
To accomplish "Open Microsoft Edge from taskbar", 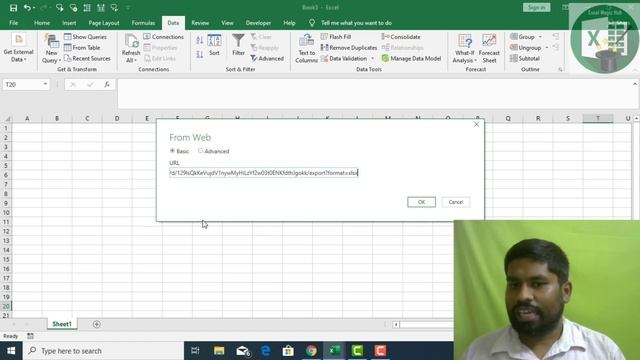I will [266, 351].
